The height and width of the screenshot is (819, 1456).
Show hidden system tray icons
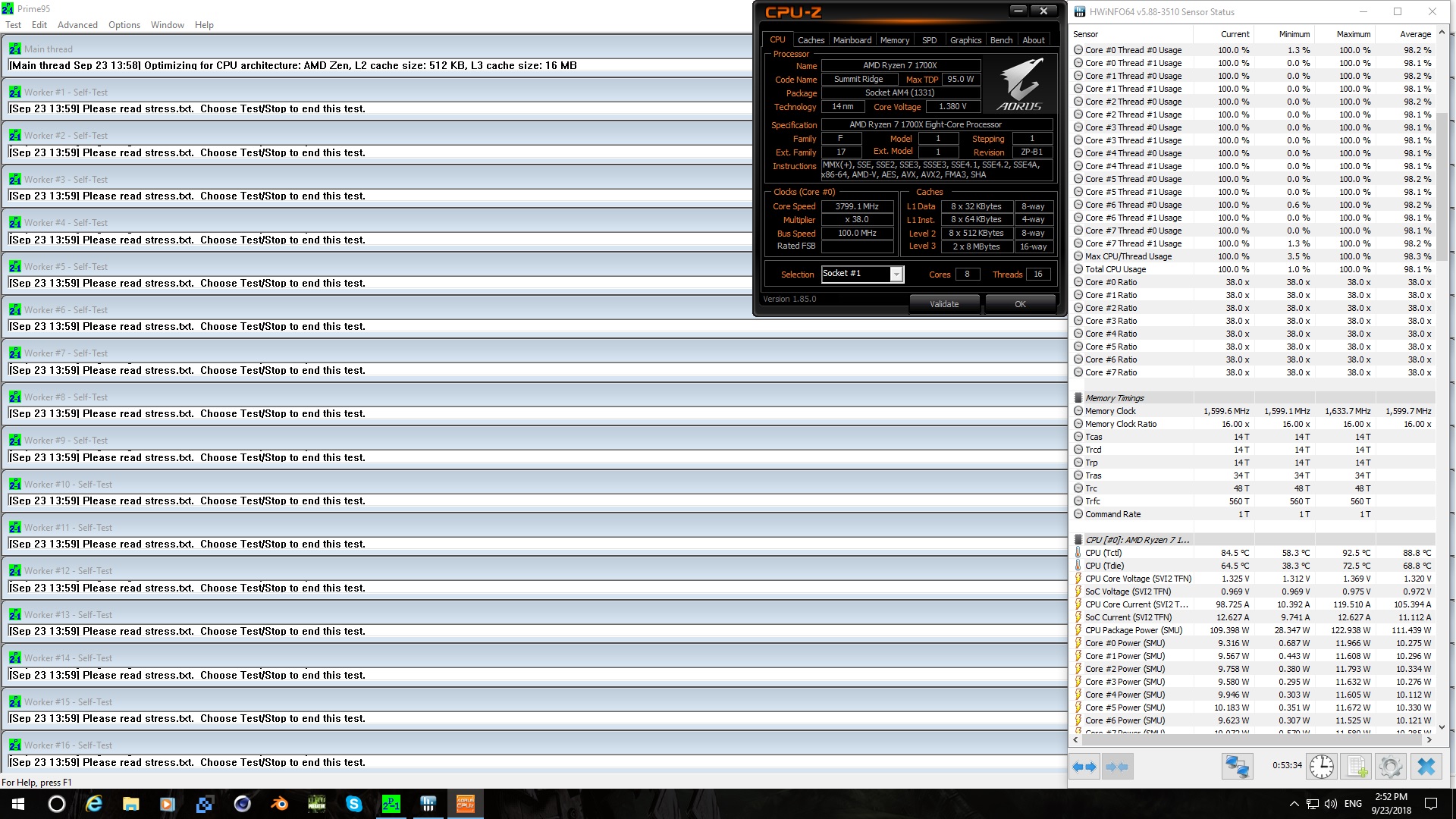(x=1294, y=804)
